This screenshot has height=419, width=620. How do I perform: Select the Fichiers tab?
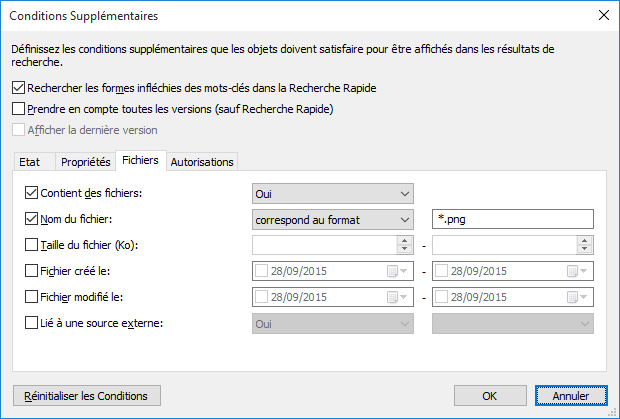click(139, 161)
